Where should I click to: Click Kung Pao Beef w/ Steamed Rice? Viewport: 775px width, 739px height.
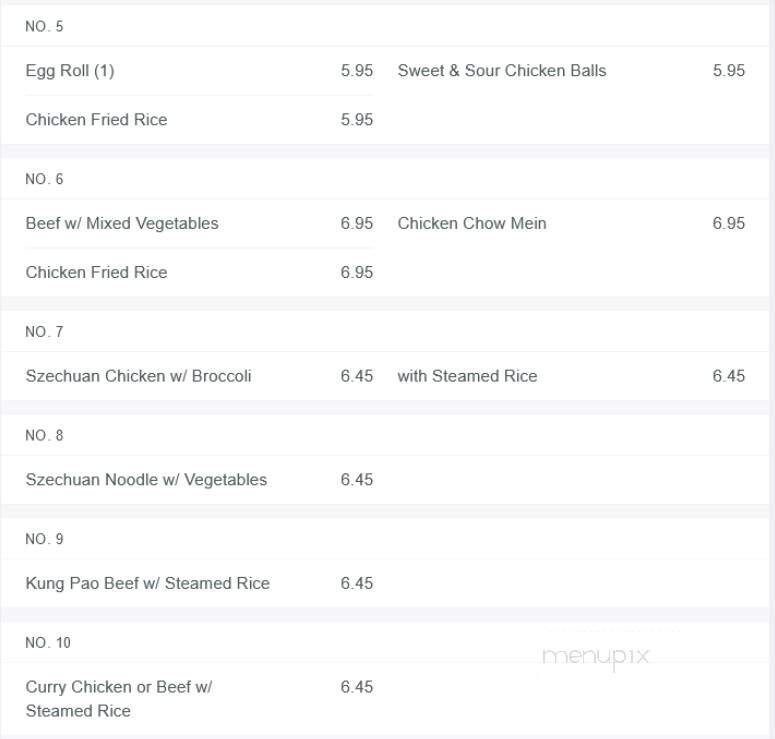tap(148, 583)
